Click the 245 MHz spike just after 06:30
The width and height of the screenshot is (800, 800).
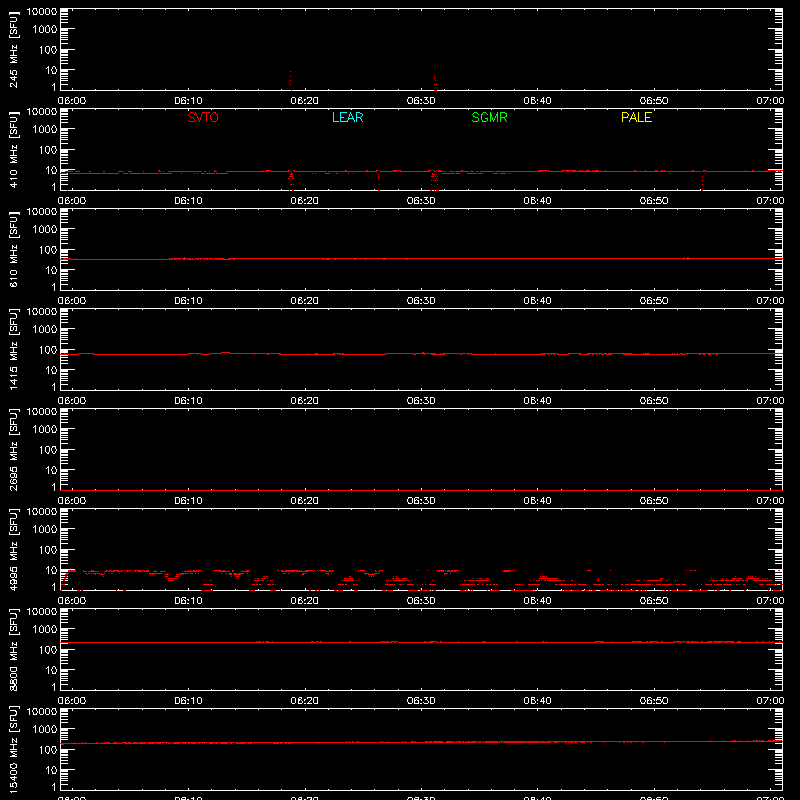[435, 83]
